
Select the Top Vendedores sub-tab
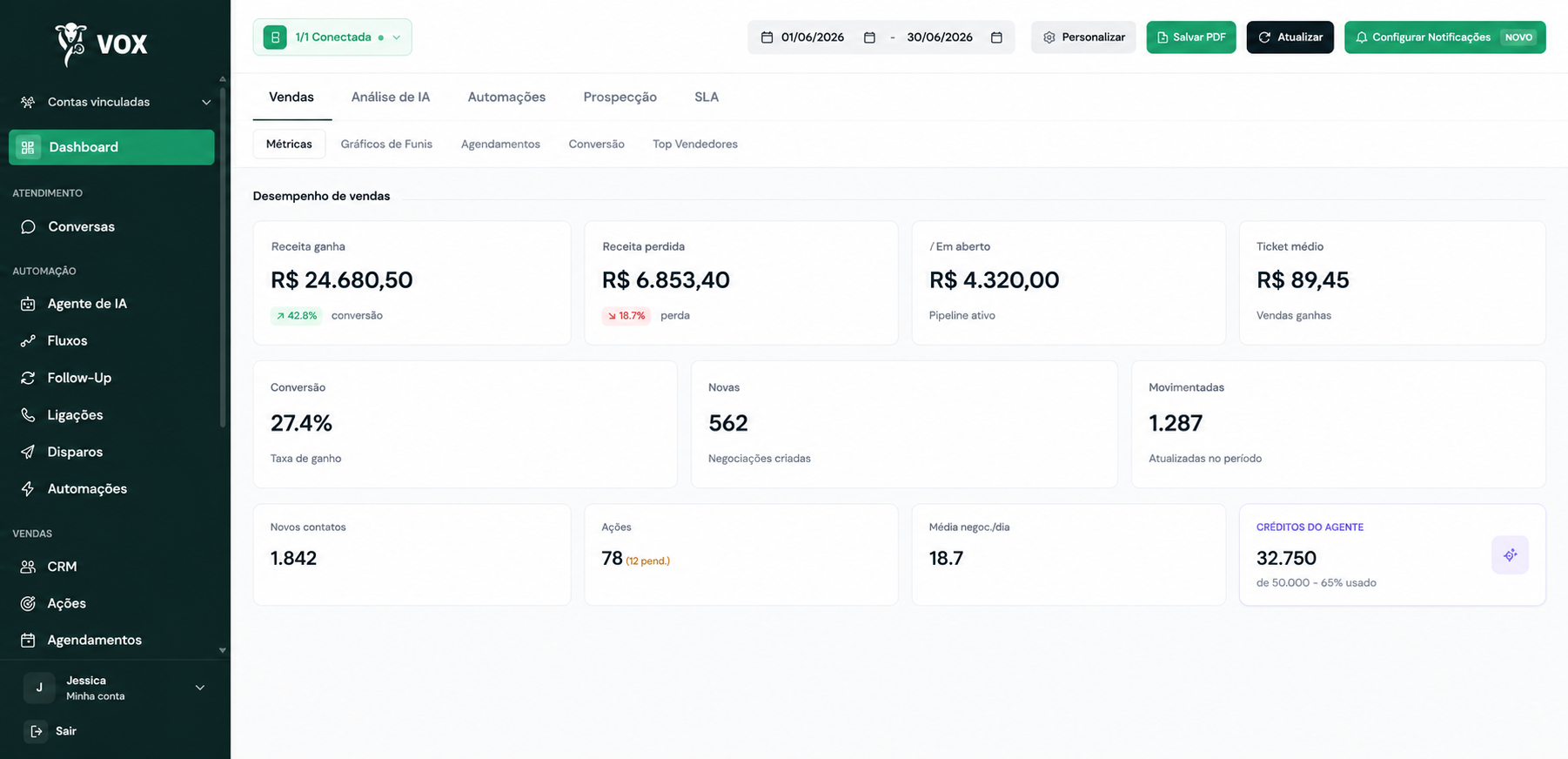(x=695, y=144)
